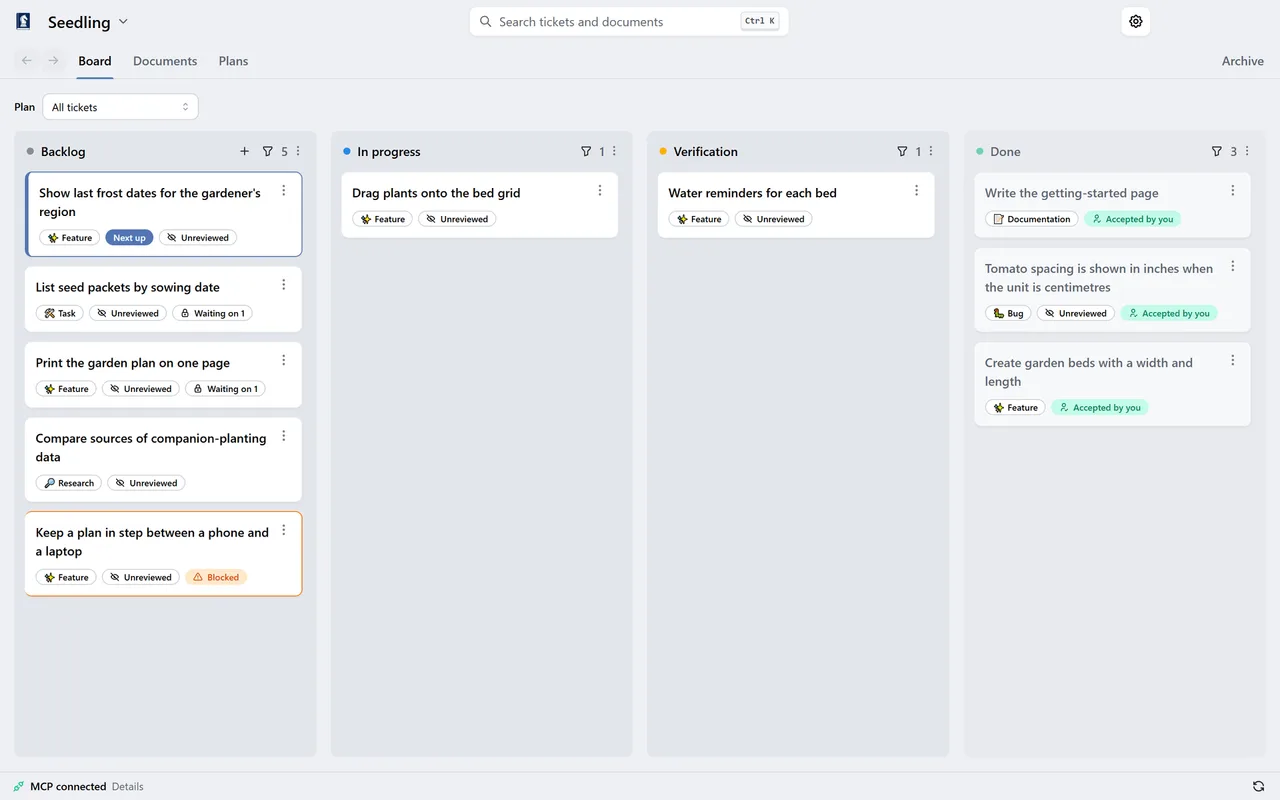Open settings via the gear icon
Viewport: 1280px width, 800px height.
pos(1135,21)
